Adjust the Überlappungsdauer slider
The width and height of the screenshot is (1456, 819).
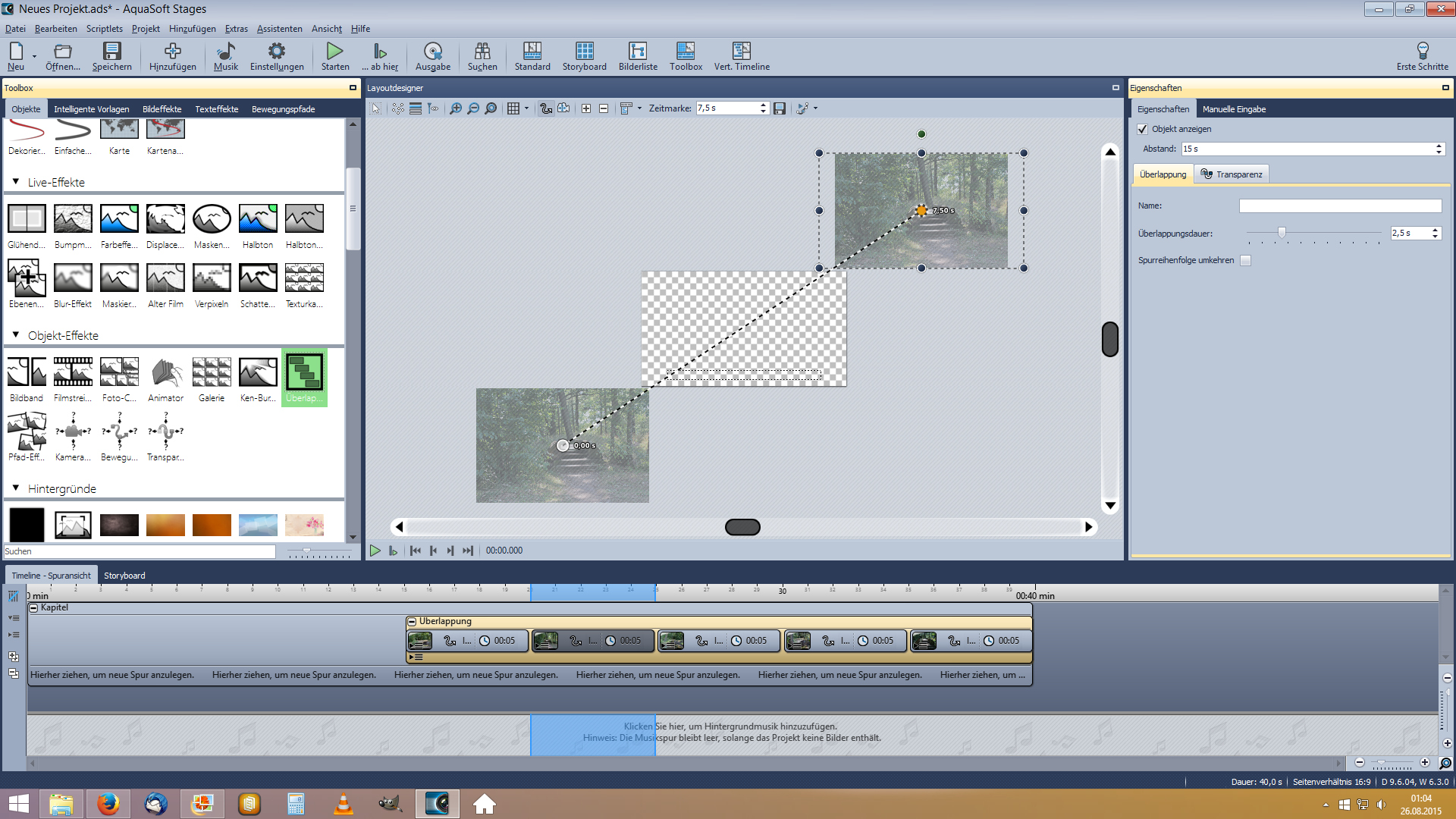click(1282, 233)
